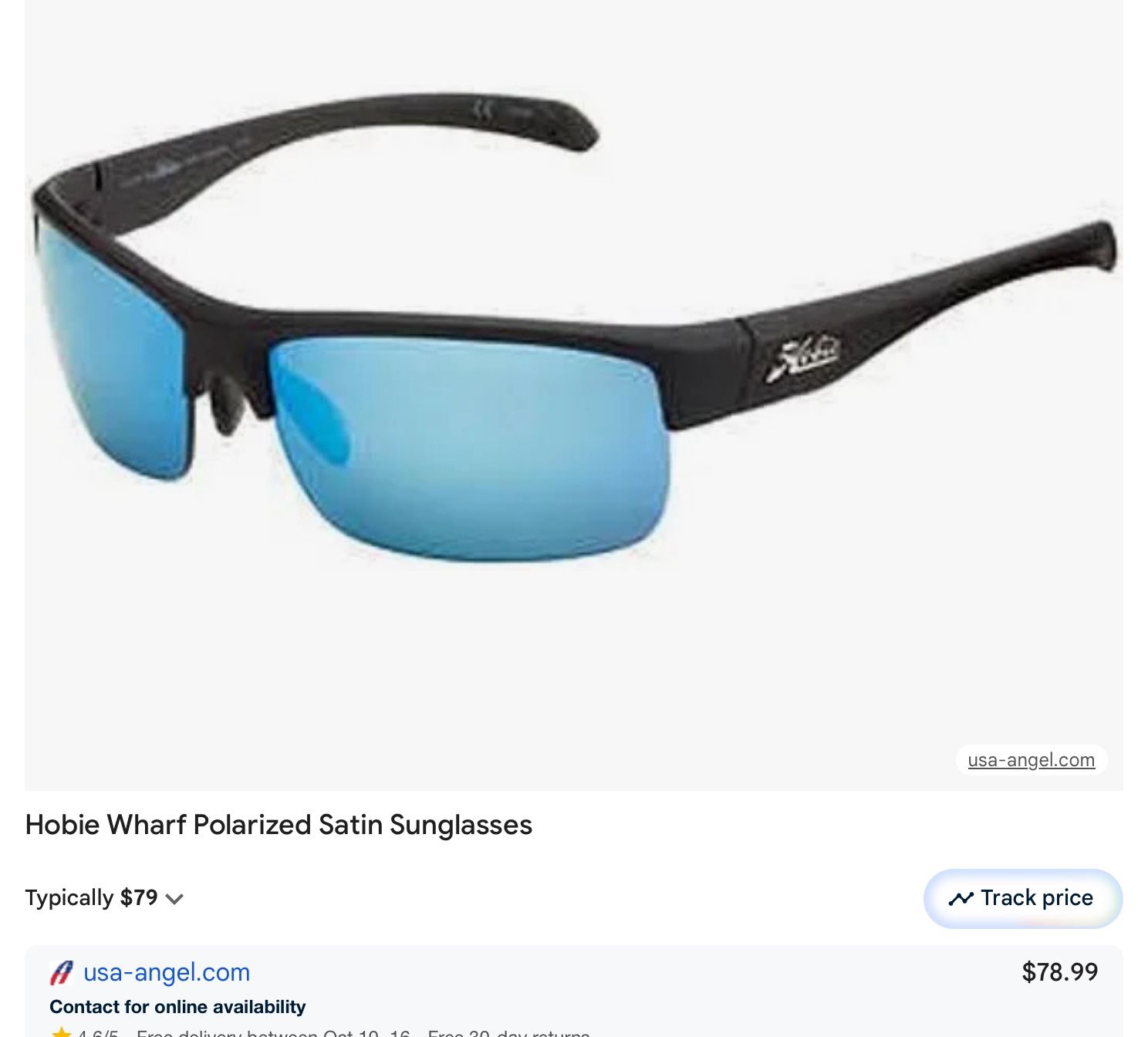1148x1037 pixels.
Task: Click the Hobie logo on the sunglasses temple
Action: (802, 358)
